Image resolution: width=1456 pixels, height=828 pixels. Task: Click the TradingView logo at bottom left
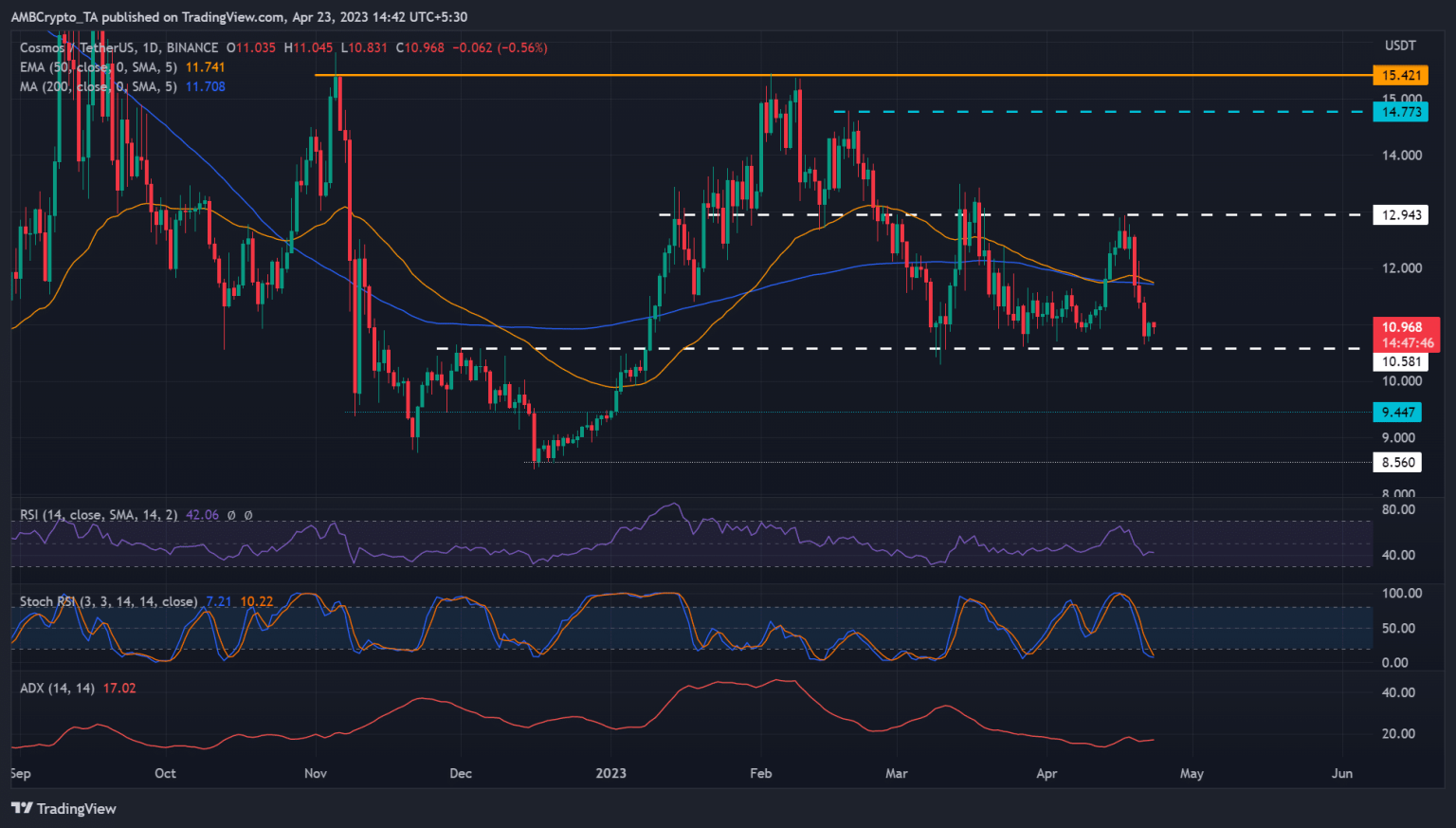coord(64,808)
